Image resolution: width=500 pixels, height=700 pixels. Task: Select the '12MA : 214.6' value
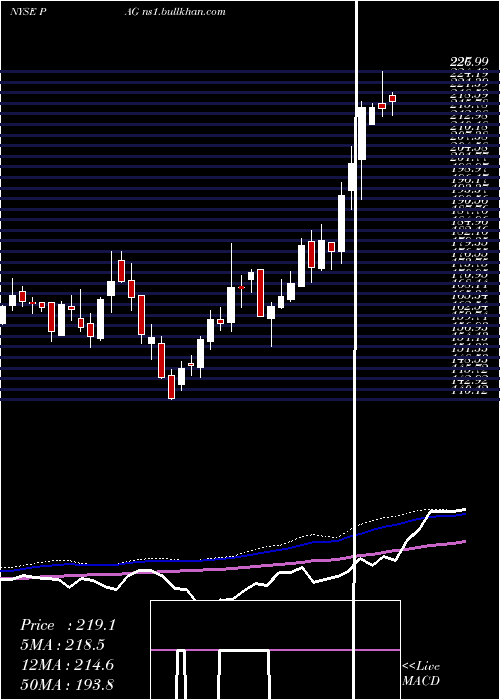point(67,665)
